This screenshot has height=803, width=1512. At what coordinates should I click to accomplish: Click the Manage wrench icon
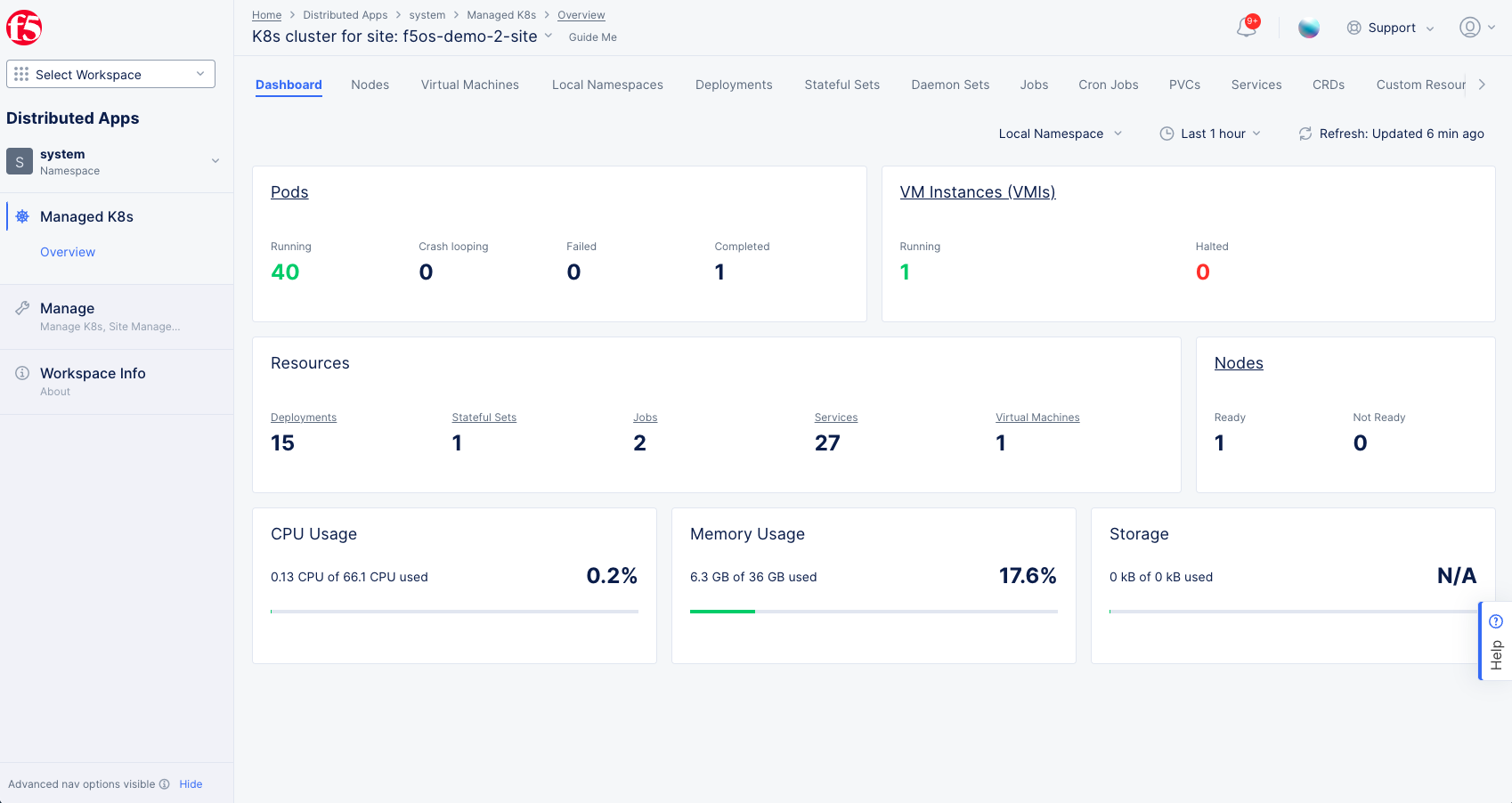tap(20, 307)
